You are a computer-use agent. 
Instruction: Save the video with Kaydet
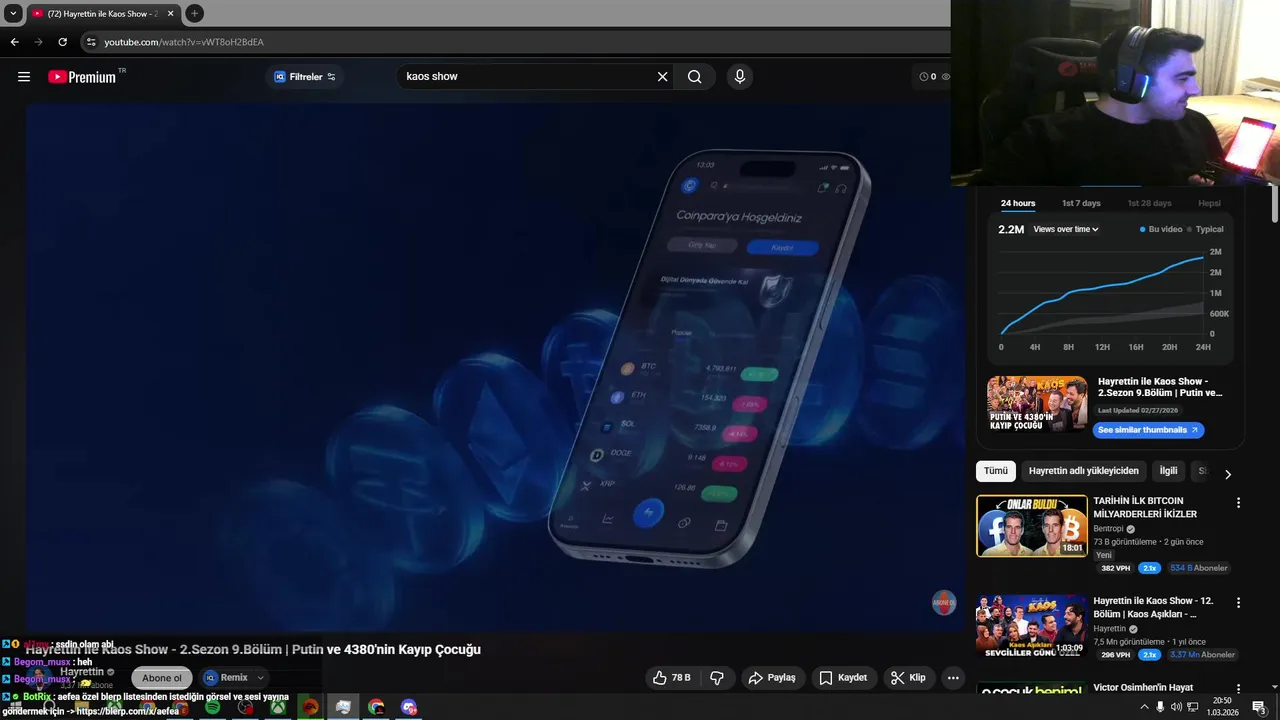(843, 678)
